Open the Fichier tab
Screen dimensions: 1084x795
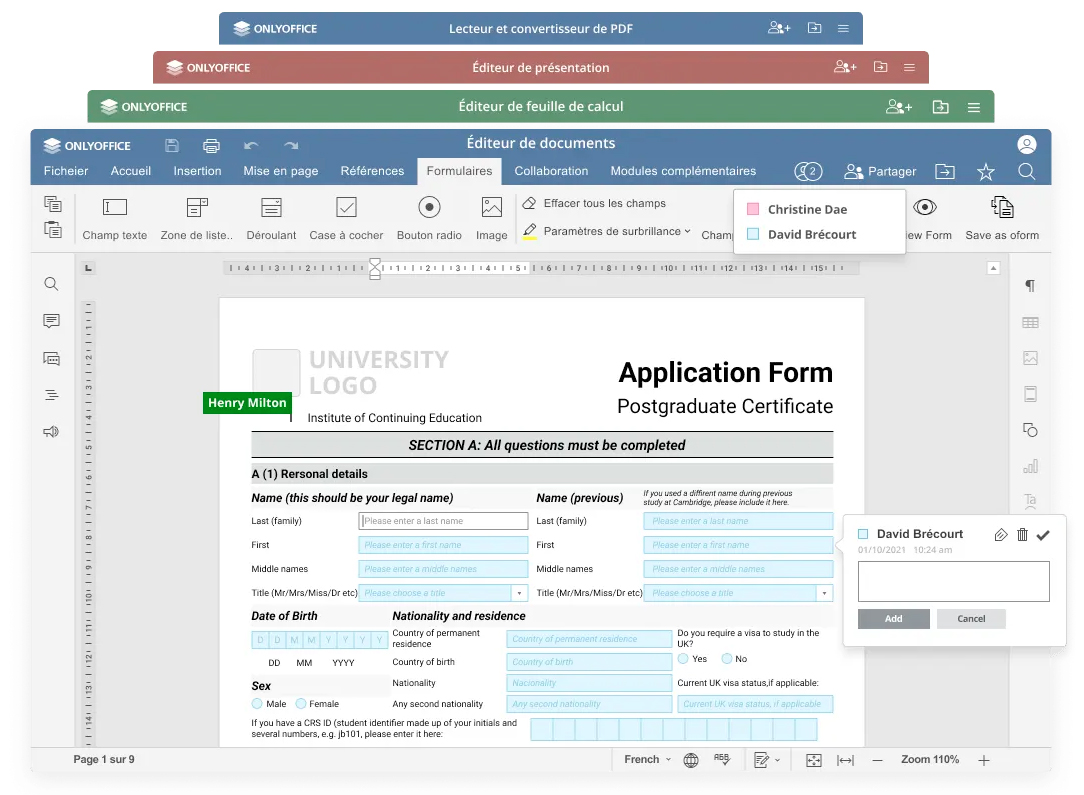(x=66, y=171)
